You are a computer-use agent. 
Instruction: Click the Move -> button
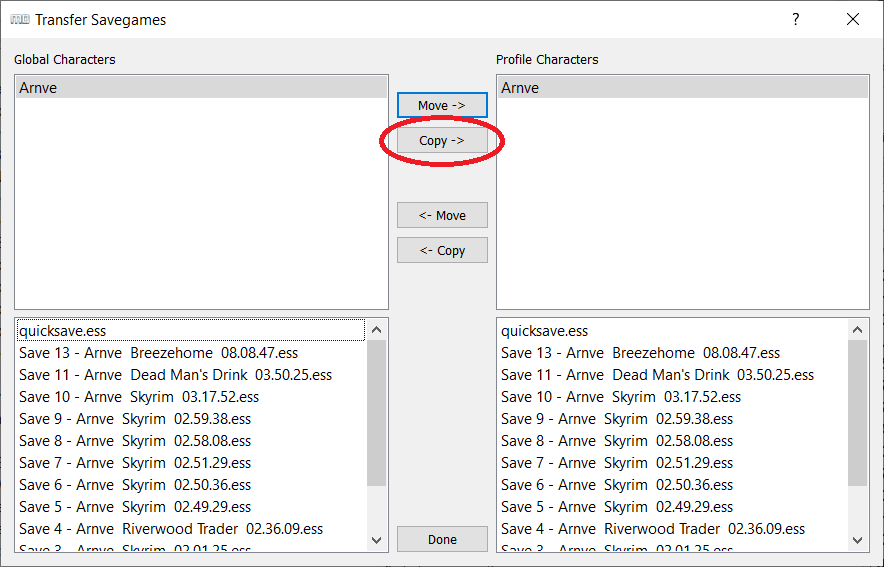pos(442,105)
